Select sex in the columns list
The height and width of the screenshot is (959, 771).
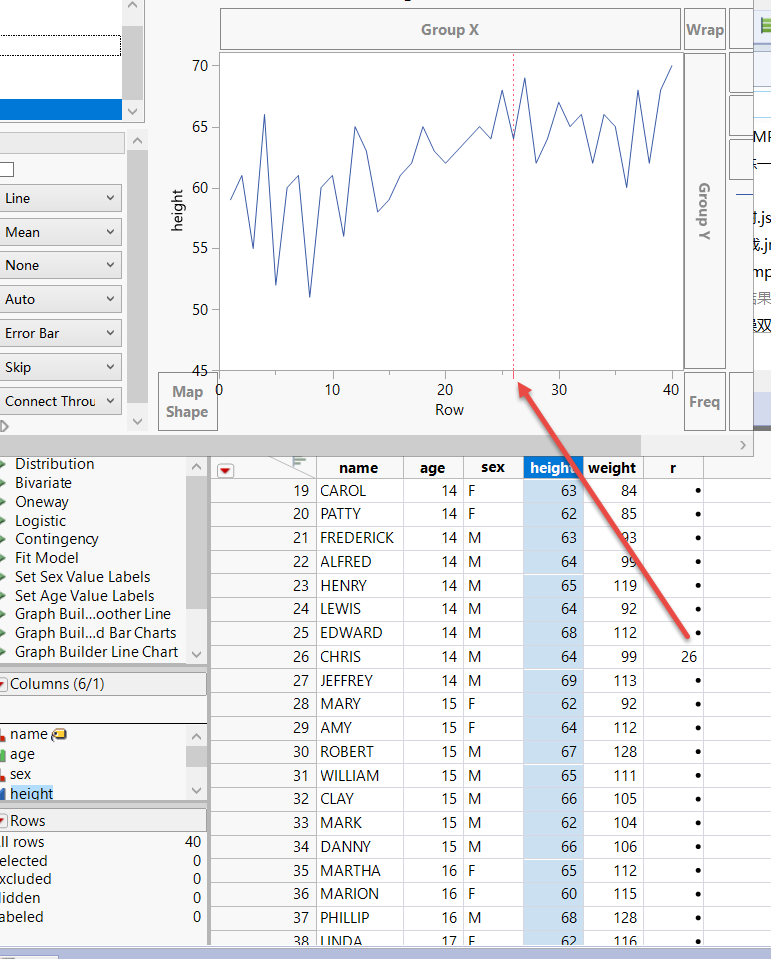coord(20,774)
